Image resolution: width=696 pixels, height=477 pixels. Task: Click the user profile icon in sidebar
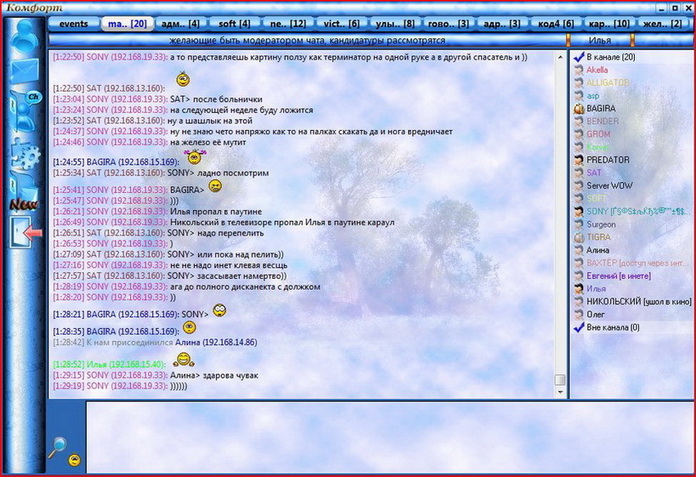[x=22, y=35]
